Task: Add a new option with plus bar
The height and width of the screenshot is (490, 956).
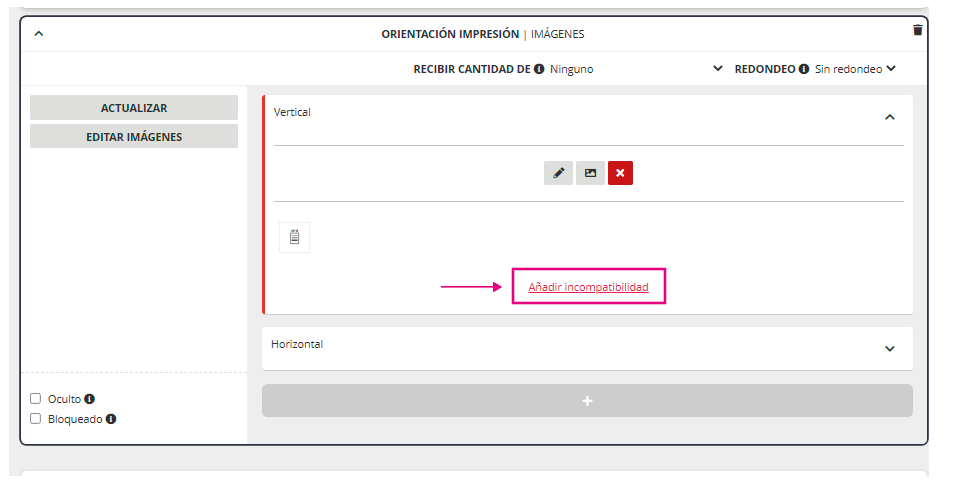Action: (x=587, y=401)
